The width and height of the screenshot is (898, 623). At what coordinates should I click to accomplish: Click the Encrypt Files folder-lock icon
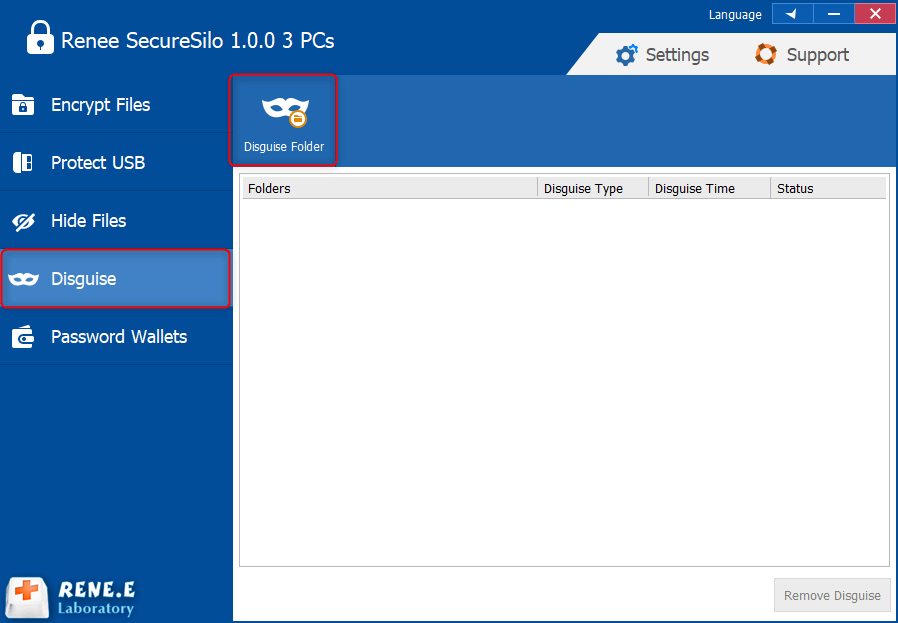23,105
